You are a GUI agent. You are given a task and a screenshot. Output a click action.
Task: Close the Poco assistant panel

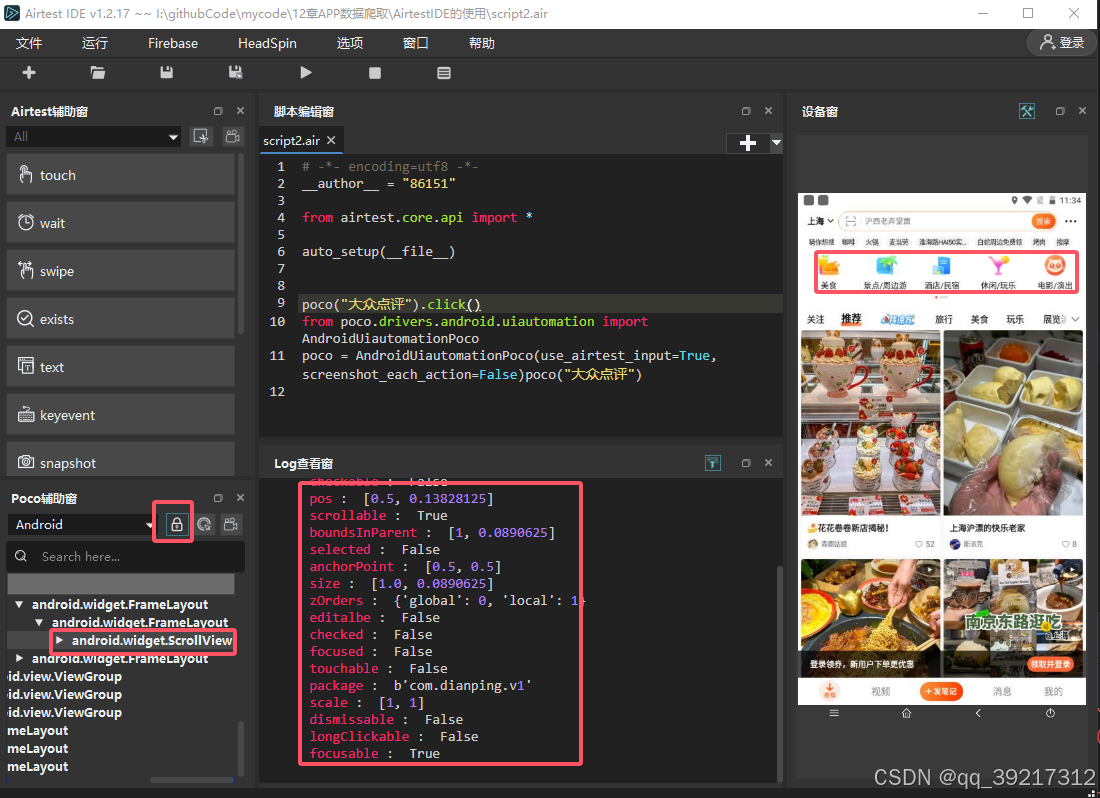pyautogui.click(x=241, y=498)
